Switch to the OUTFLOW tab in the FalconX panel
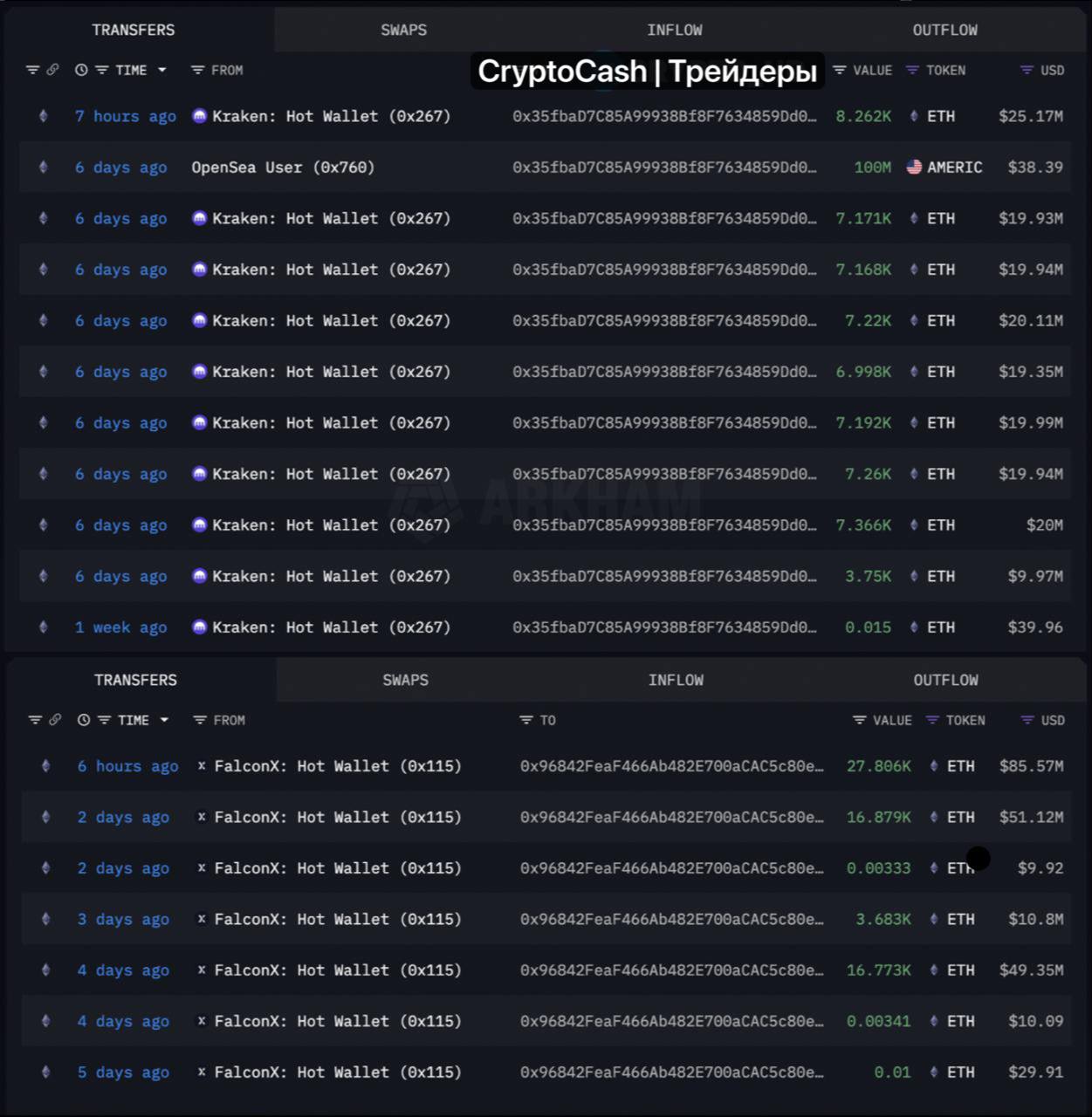The image size is (1092, 1117). [946, 680]
